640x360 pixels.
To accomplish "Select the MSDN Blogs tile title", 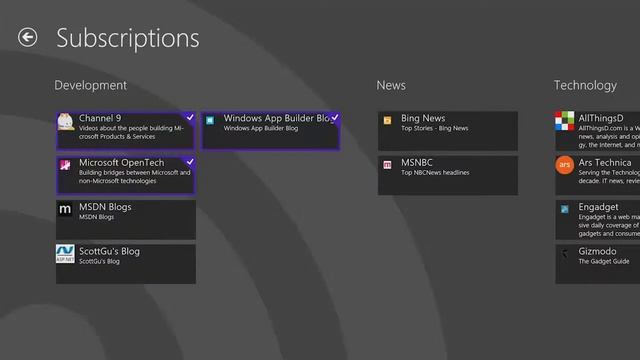I will (105, 207).
